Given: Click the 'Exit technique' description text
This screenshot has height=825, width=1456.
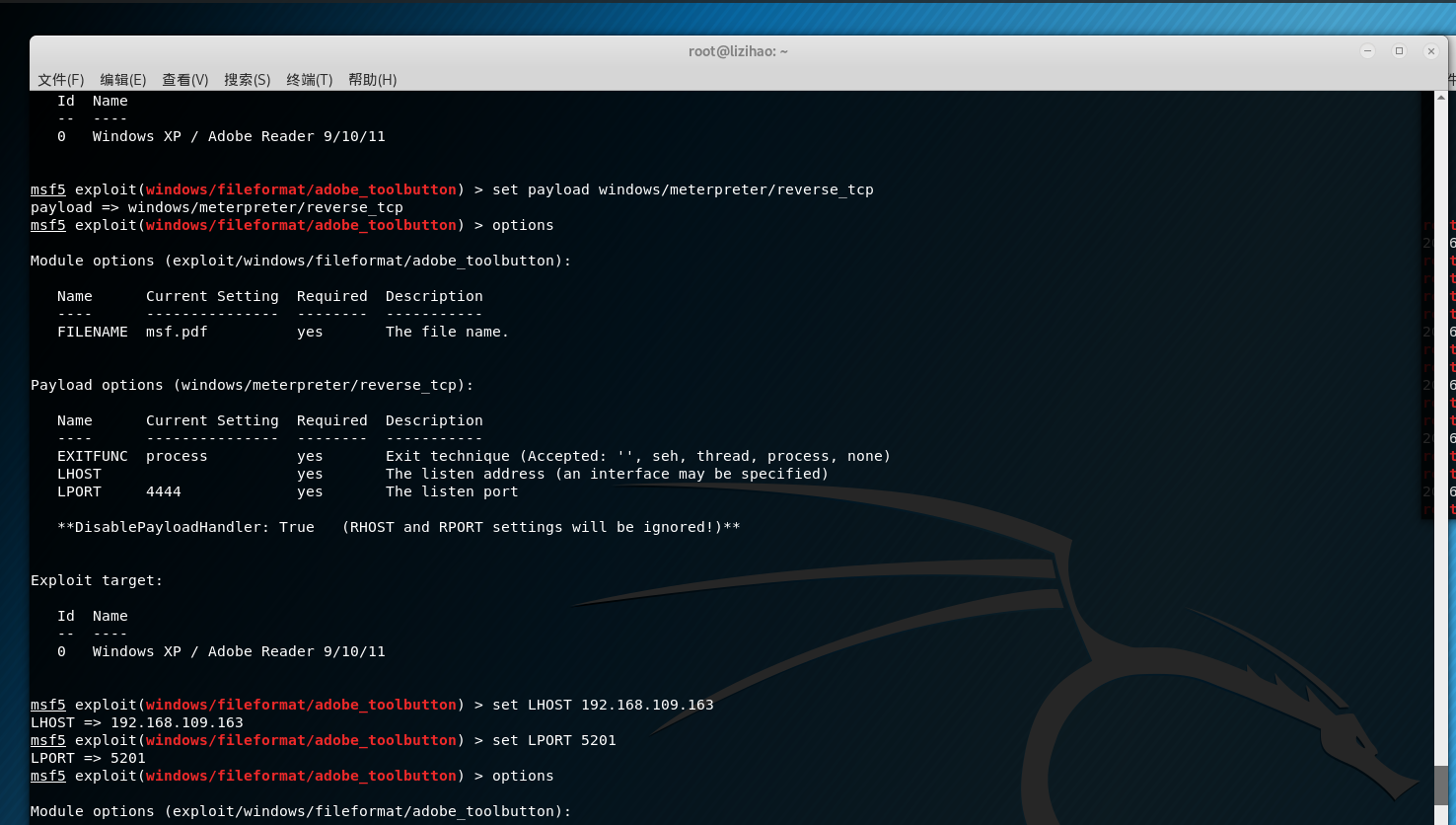Looking at the screenshot, I should click(x=638, y=456).
